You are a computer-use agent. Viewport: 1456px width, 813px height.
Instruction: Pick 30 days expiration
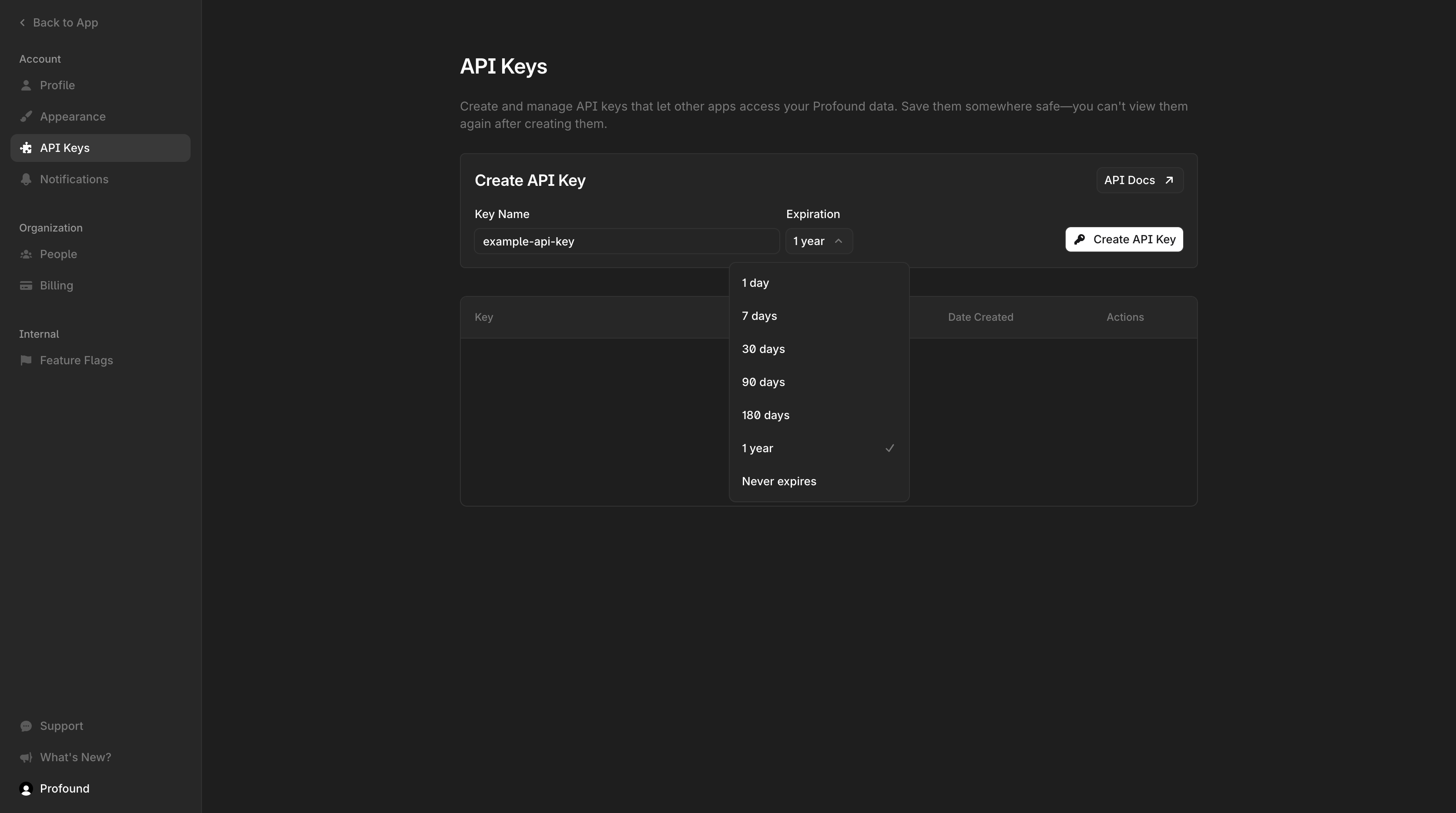coord(763,349)
